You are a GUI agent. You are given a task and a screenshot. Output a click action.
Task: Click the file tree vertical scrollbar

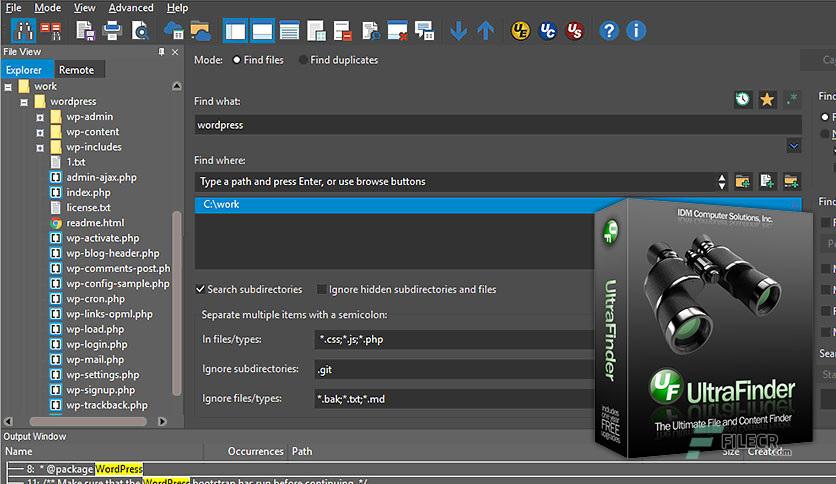click(x=176, y=303)
